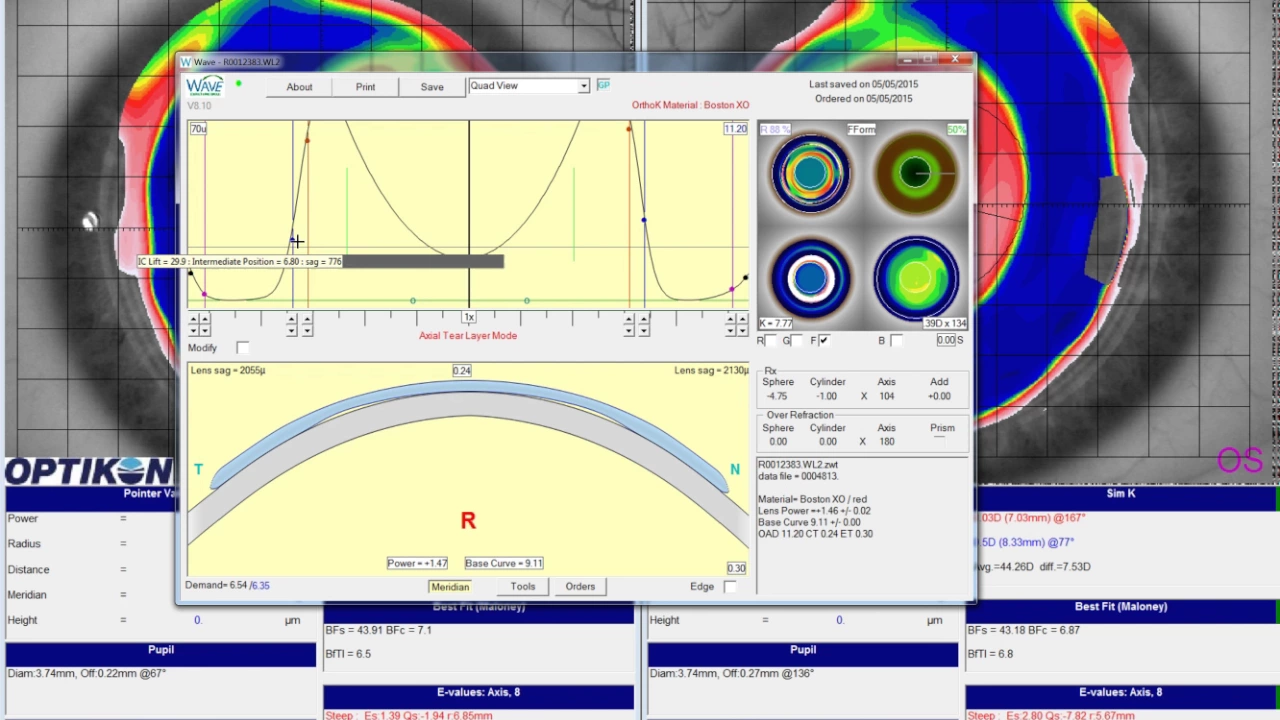
Task: Click the Add value +0.00
Action: (x=939, y=396)
